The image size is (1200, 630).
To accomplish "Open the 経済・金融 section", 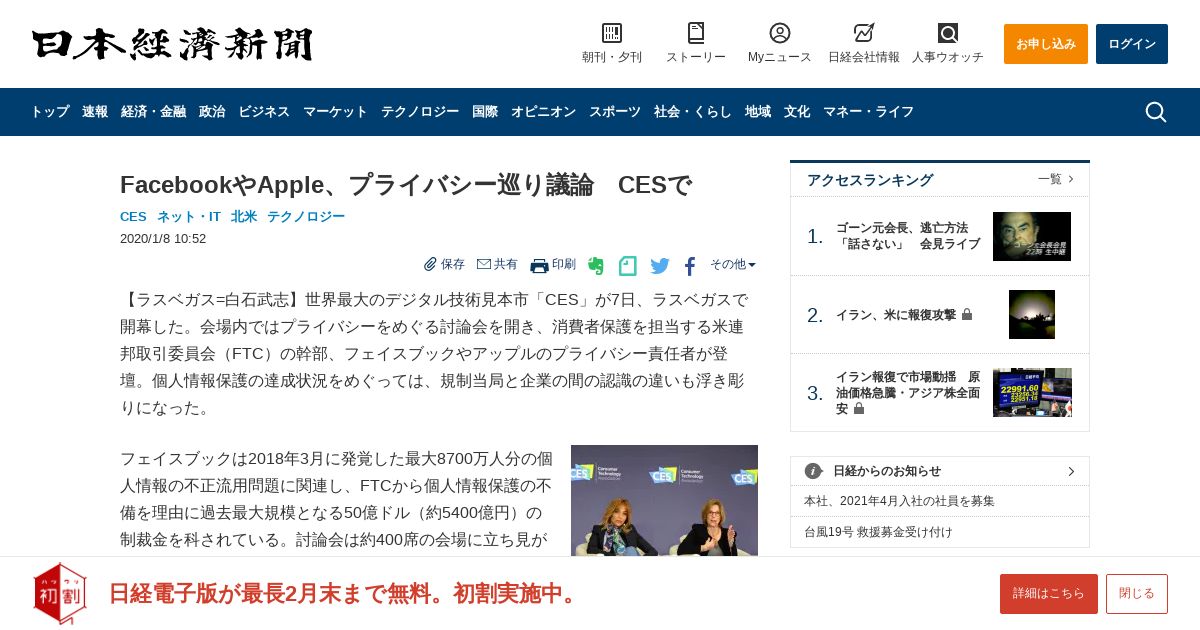I will click(x=153, y=112).
